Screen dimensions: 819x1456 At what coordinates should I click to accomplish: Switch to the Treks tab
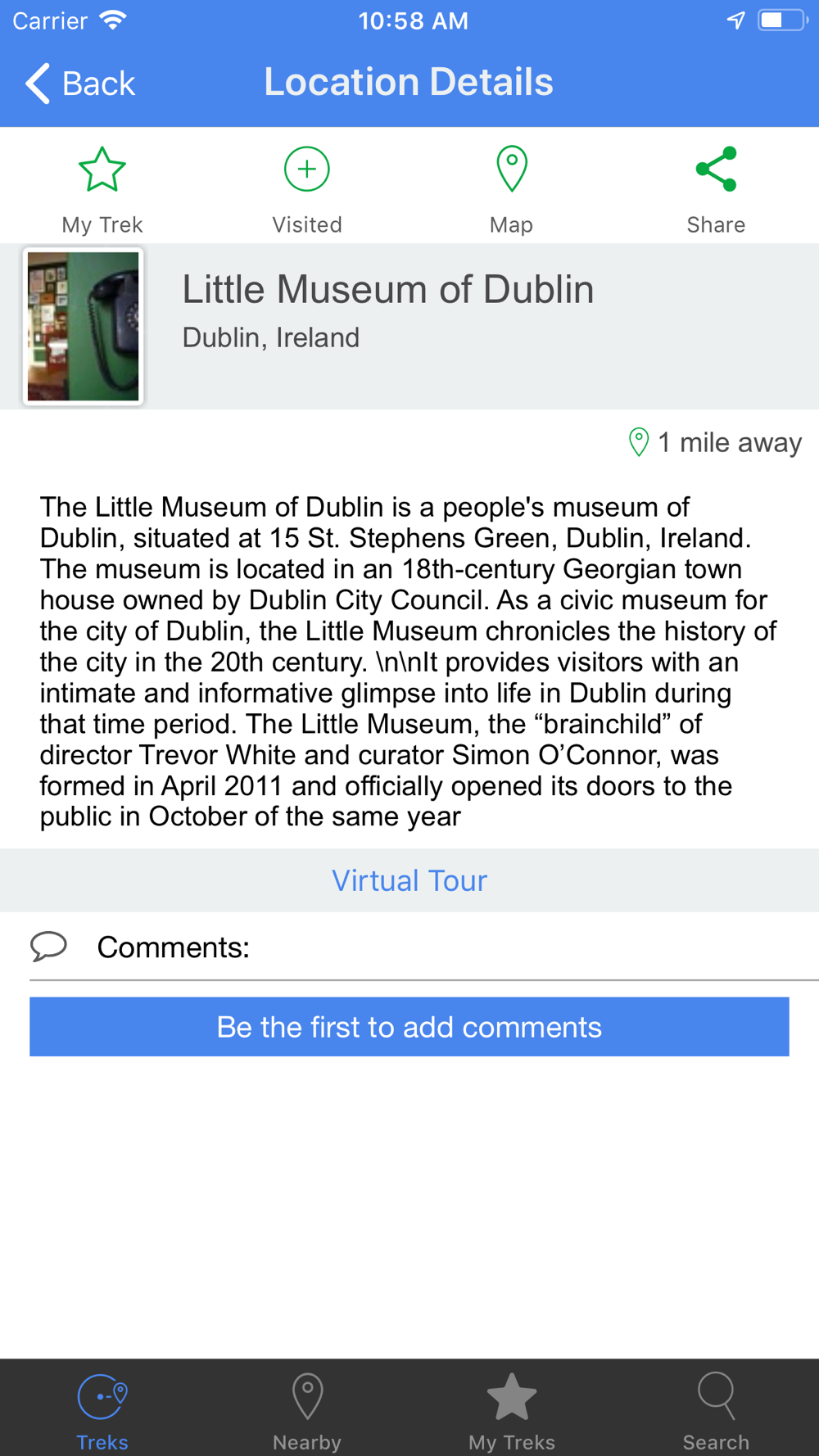point(102,1412)
